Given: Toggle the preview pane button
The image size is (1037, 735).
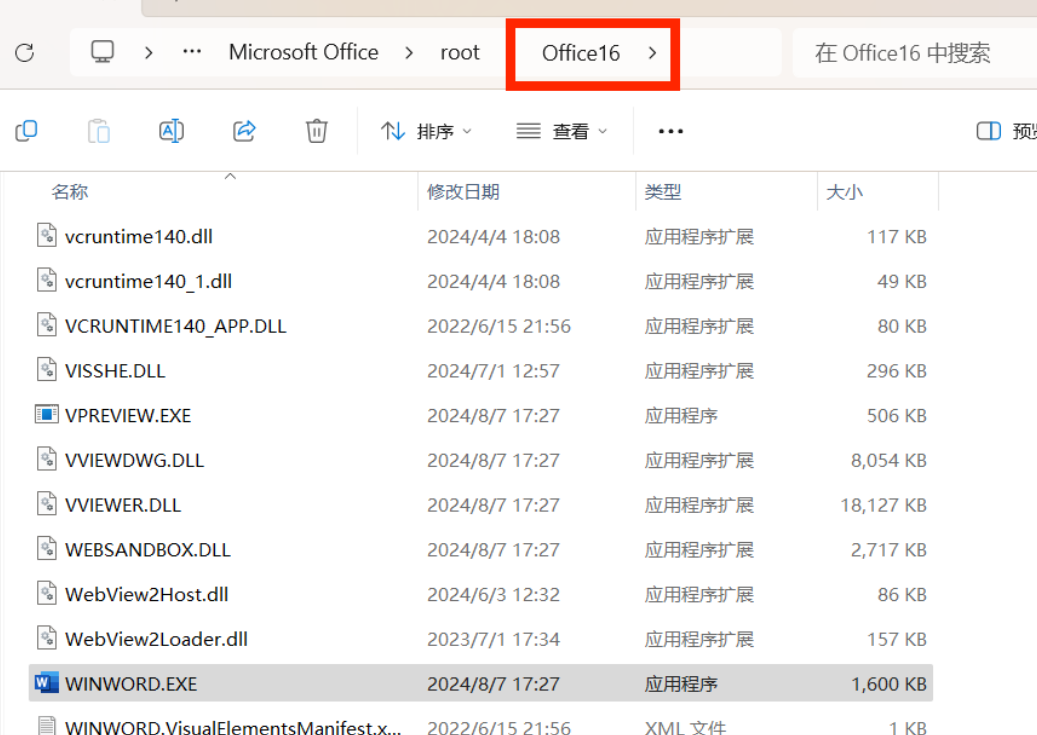Looking at the screenshot, I should click(1005, 131).
